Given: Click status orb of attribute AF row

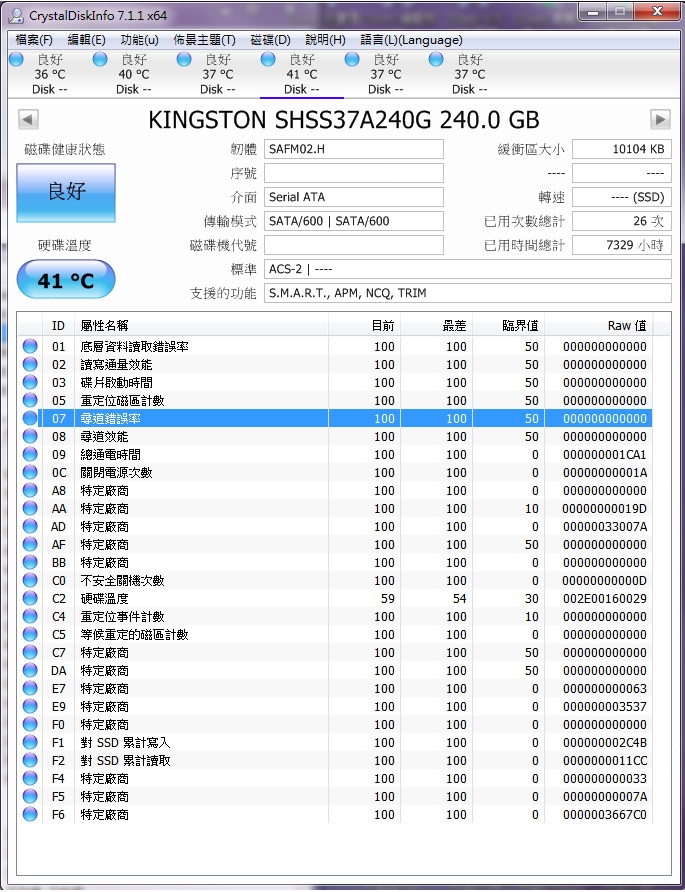Looking at the screenshot, I should (x=30, y=544).
